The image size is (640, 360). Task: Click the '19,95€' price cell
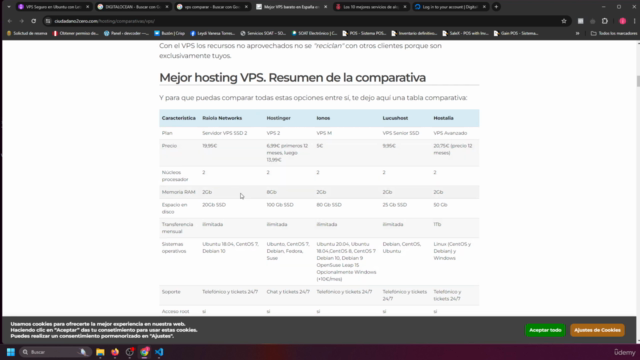tap(209, 146)
